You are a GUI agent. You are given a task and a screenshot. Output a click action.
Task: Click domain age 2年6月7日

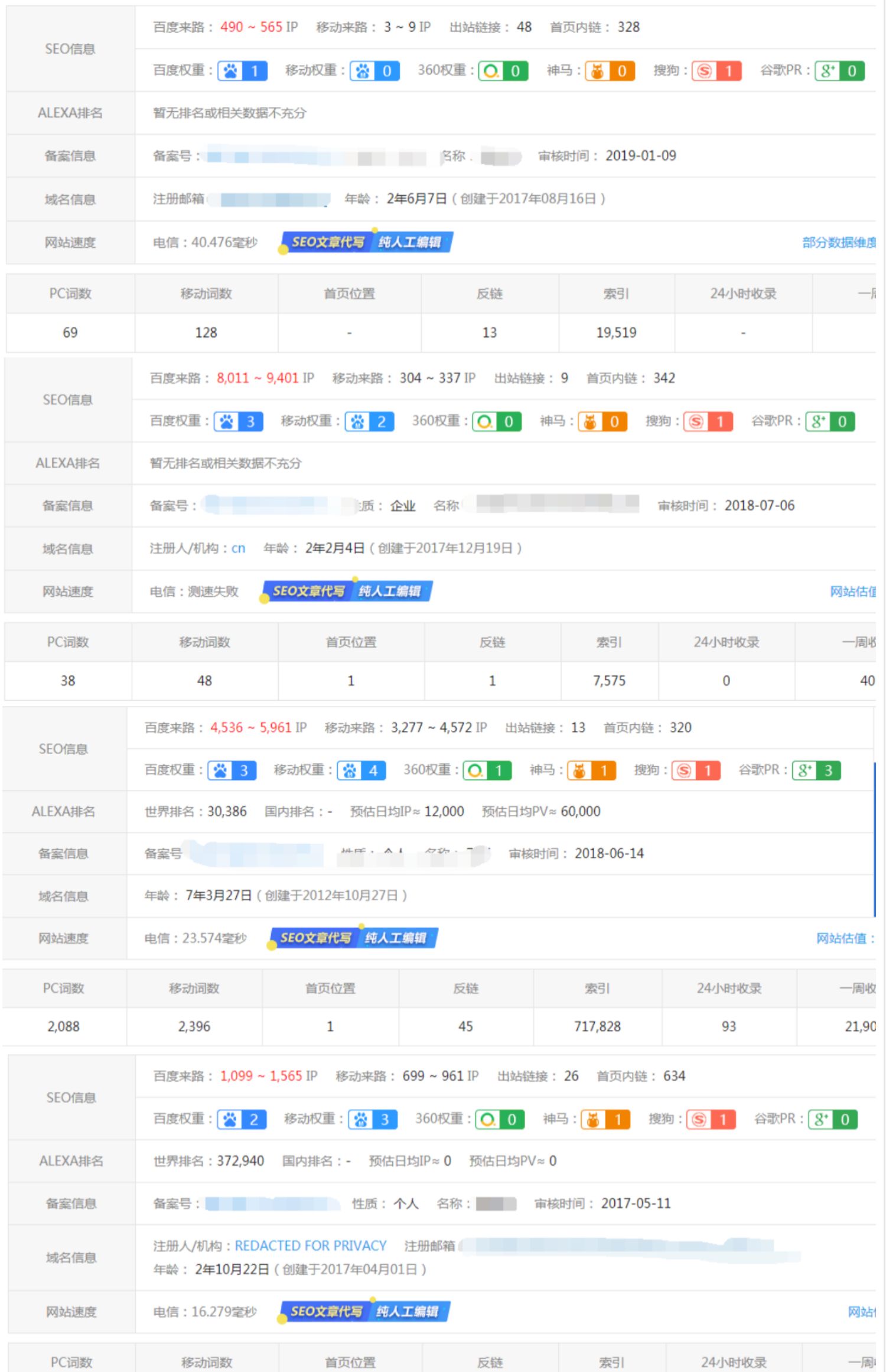(x=417, y=199)
